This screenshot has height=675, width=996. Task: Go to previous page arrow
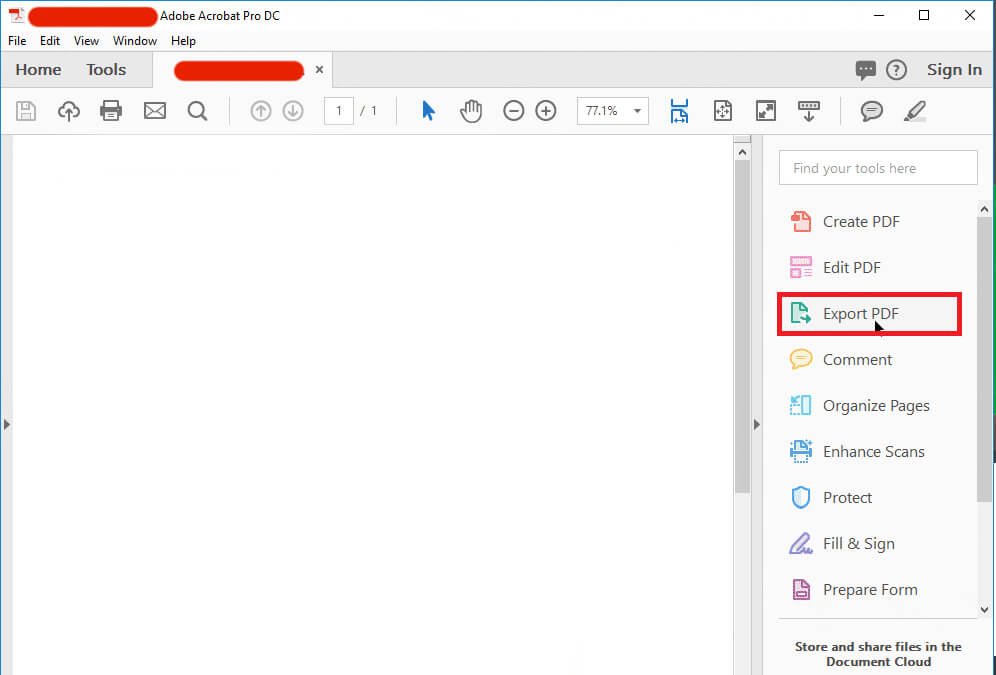(x=260, y=111)
